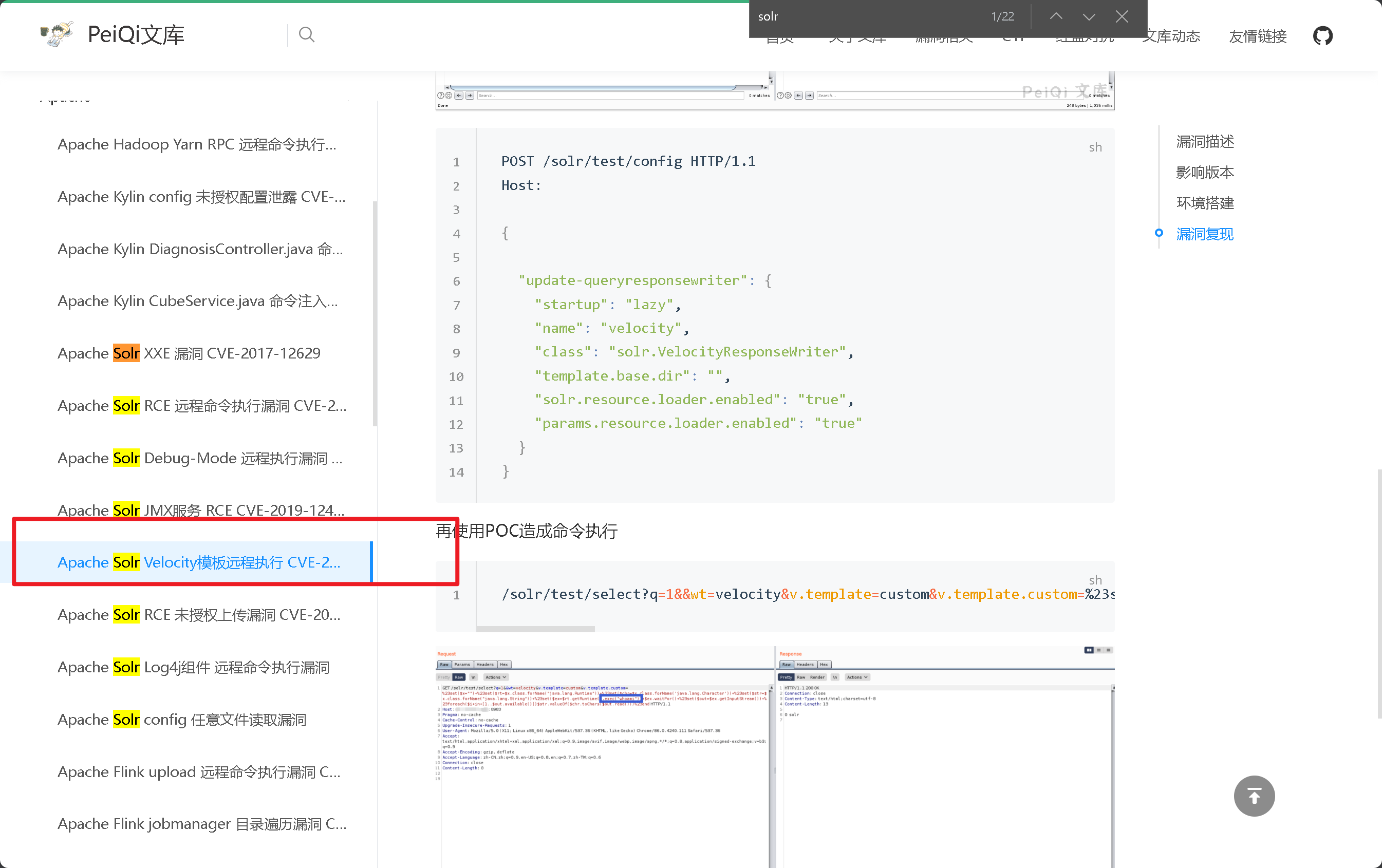The width and height of the screenshot is (1382, 868).
Task: Open Apache Solr Log4j组件 article
Action: (193, 667)
